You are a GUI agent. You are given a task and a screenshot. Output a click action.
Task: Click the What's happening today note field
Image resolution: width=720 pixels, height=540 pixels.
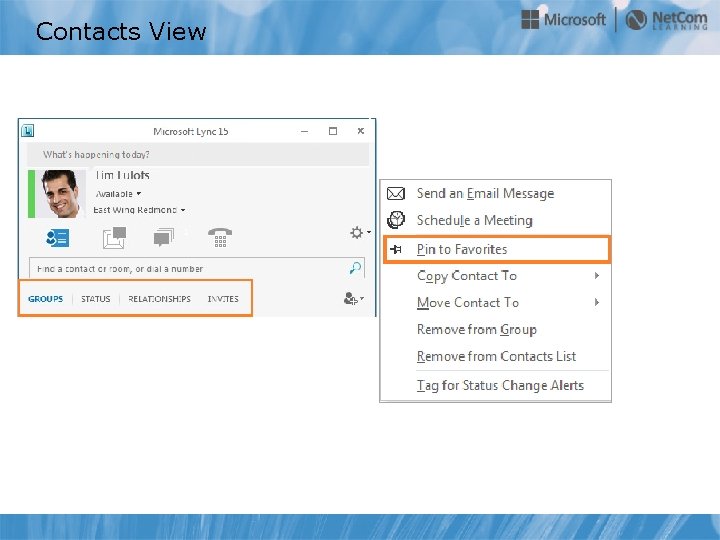(x=198, y=154)
